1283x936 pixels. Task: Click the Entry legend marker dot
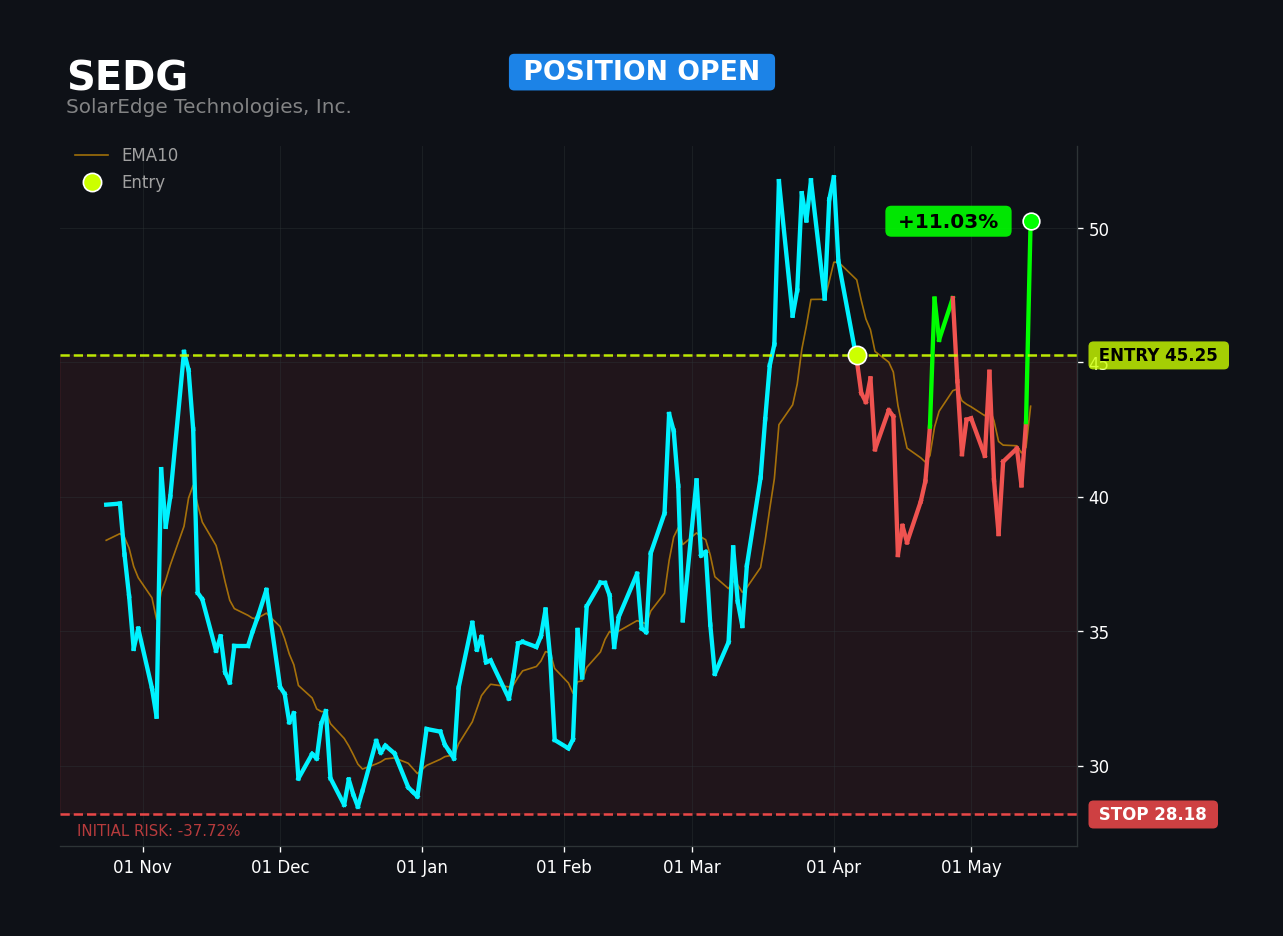92,183
